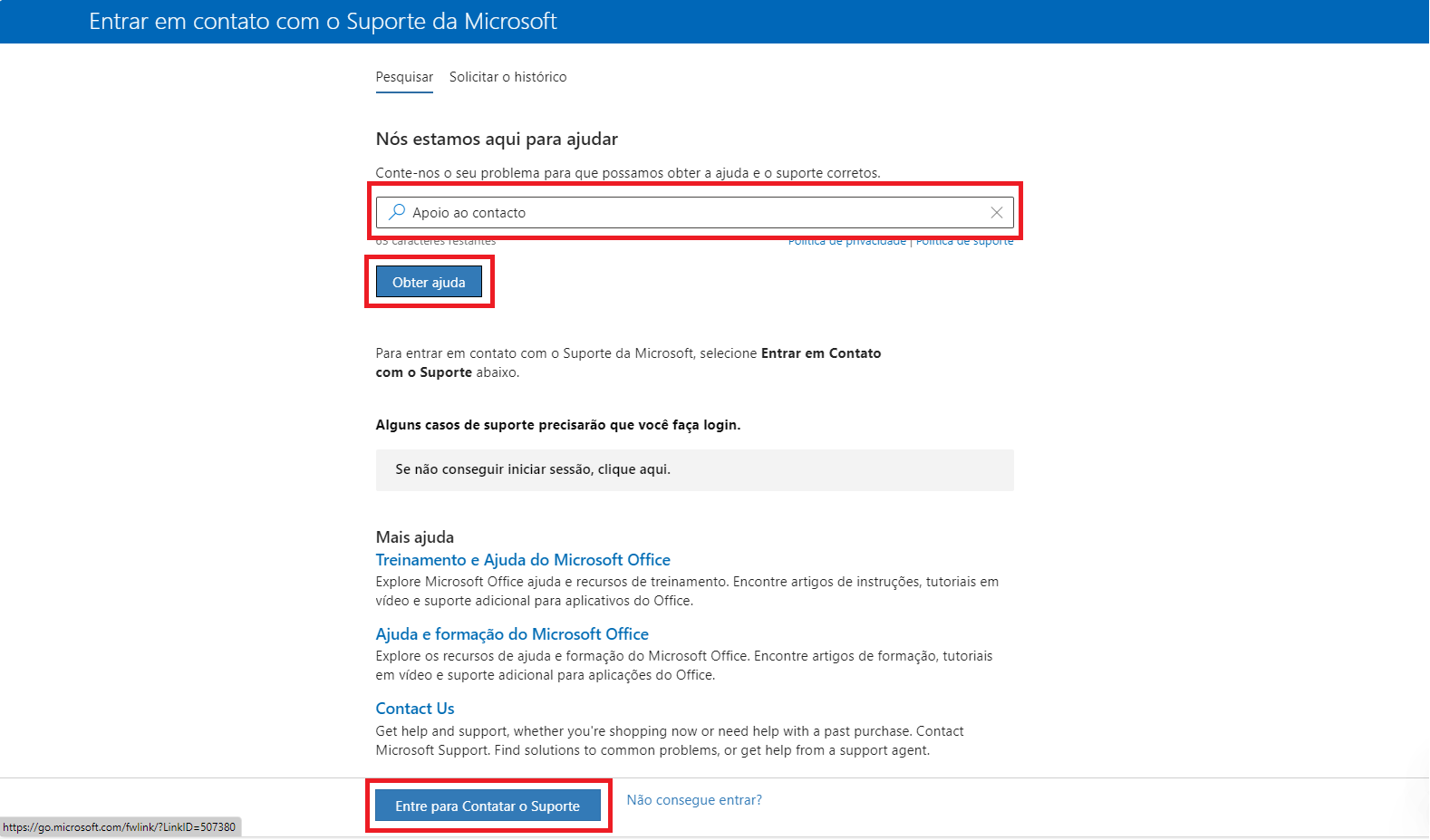The height and width of the screenshot is (840, 1430).
Task: Switch to the Pesquisar tab
Action: click(x=404, y=77)
